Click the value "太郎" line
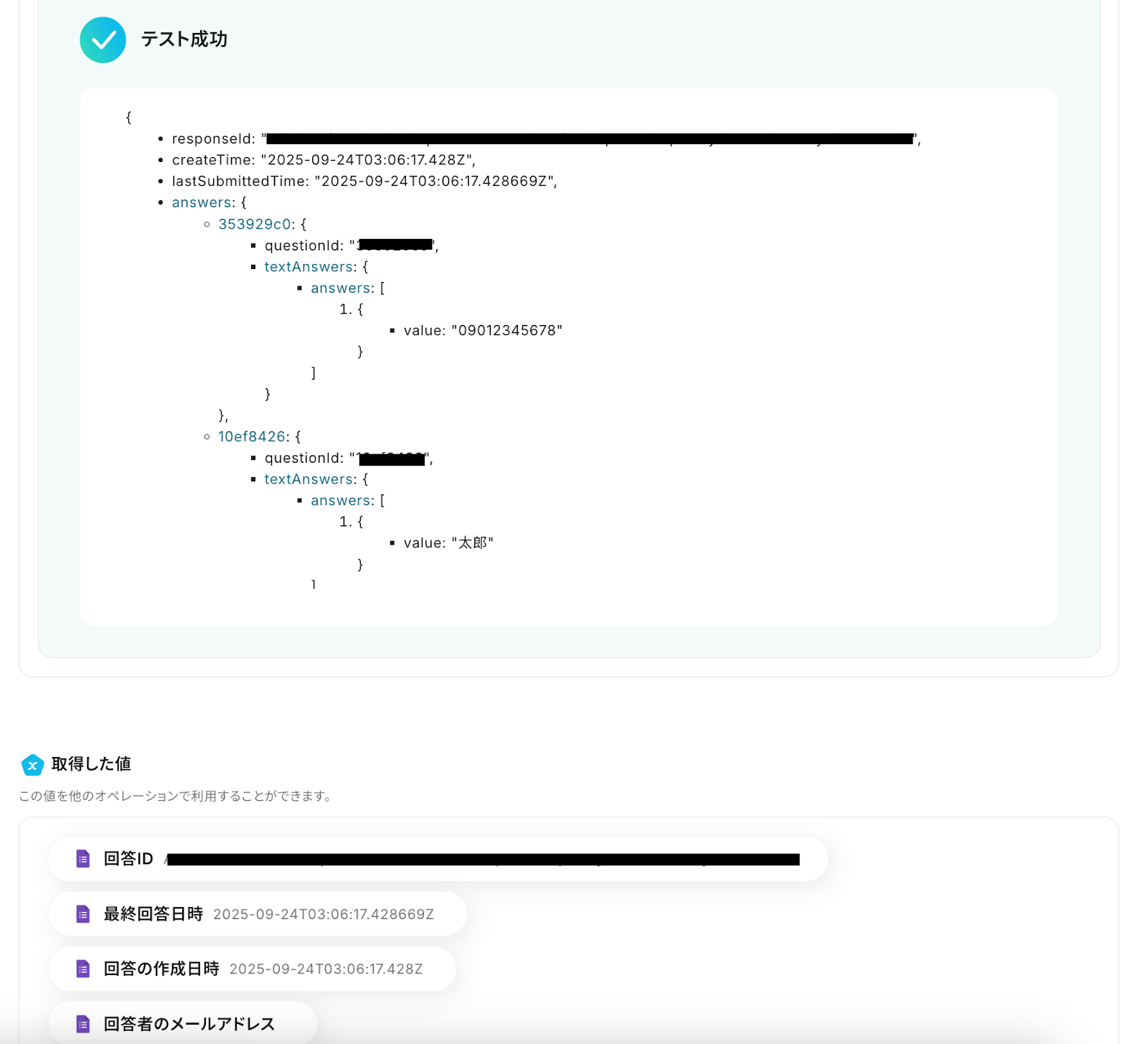This screenshot has height=1044, width=1148. (x=448, y=543)
